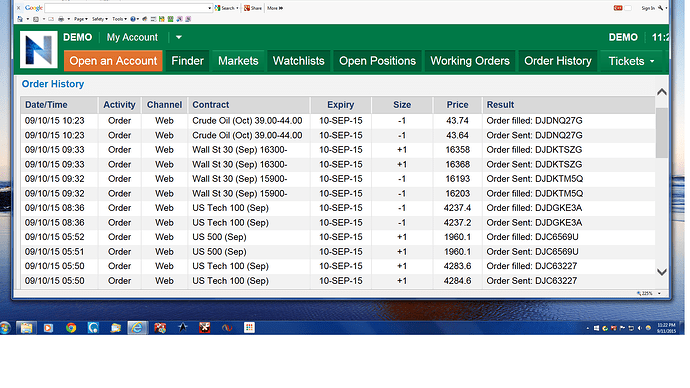The height and width of the screenshot is (388, 690).
Task: Click the blue N logo icon
Action: (x=38, y=49)
